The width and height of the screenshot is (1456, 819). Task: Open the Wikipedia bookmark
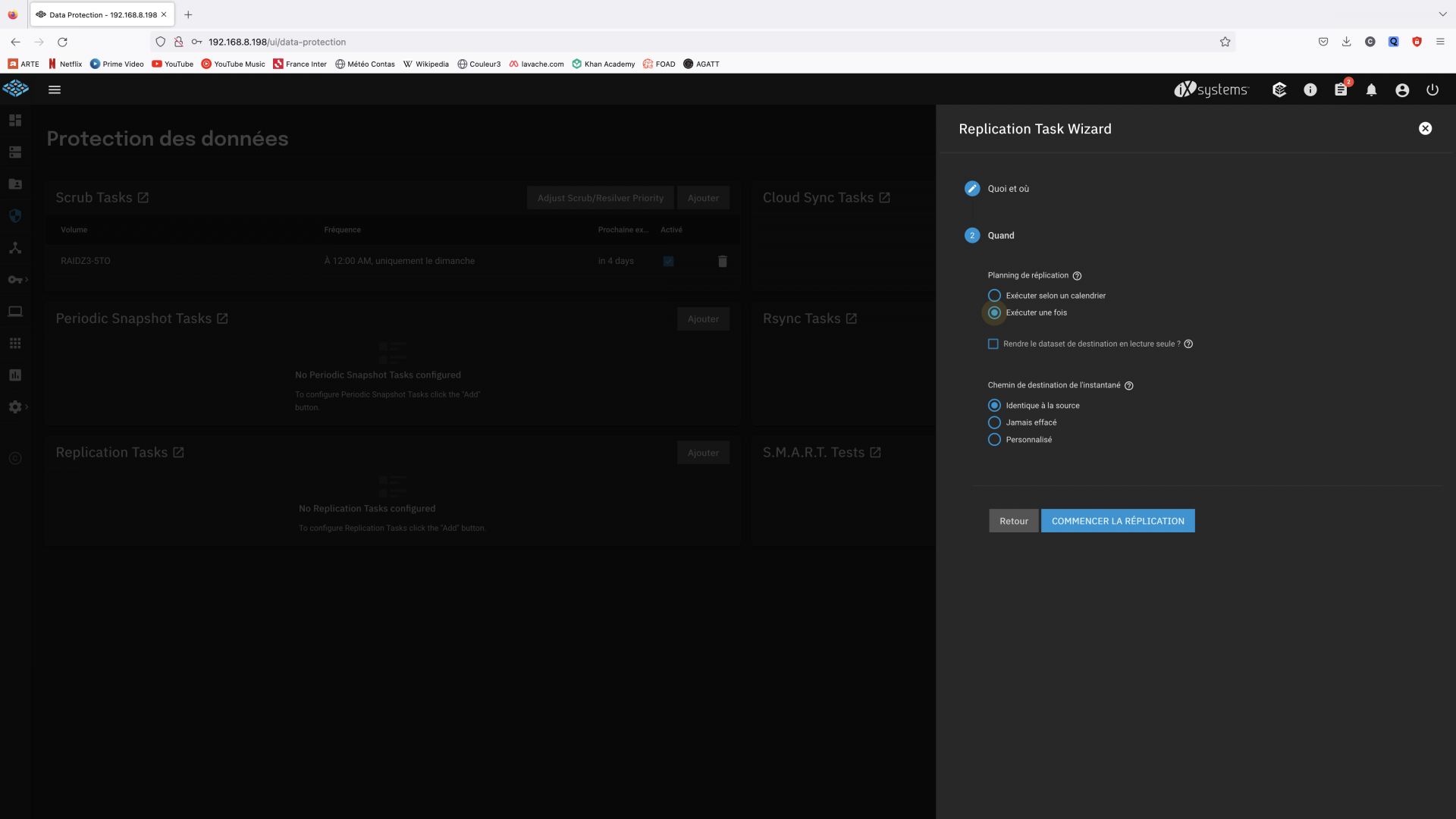(425, 64)
